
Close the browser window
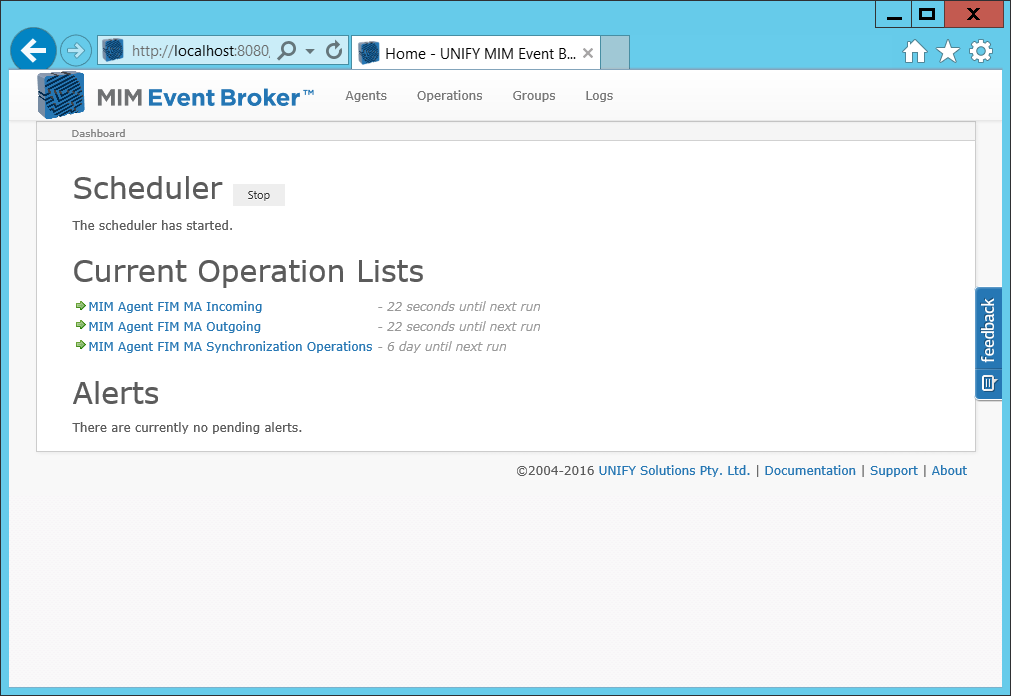[x=974, y=14]
